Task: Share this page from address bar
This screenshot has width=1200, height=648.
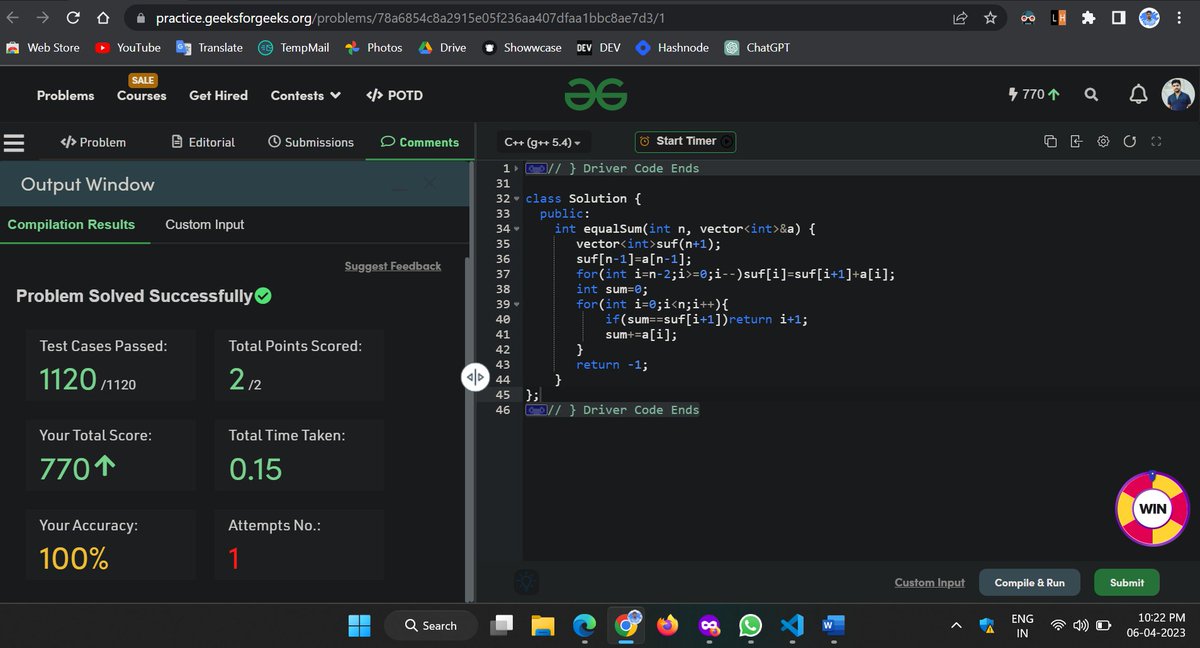Action: pos(960,18)
